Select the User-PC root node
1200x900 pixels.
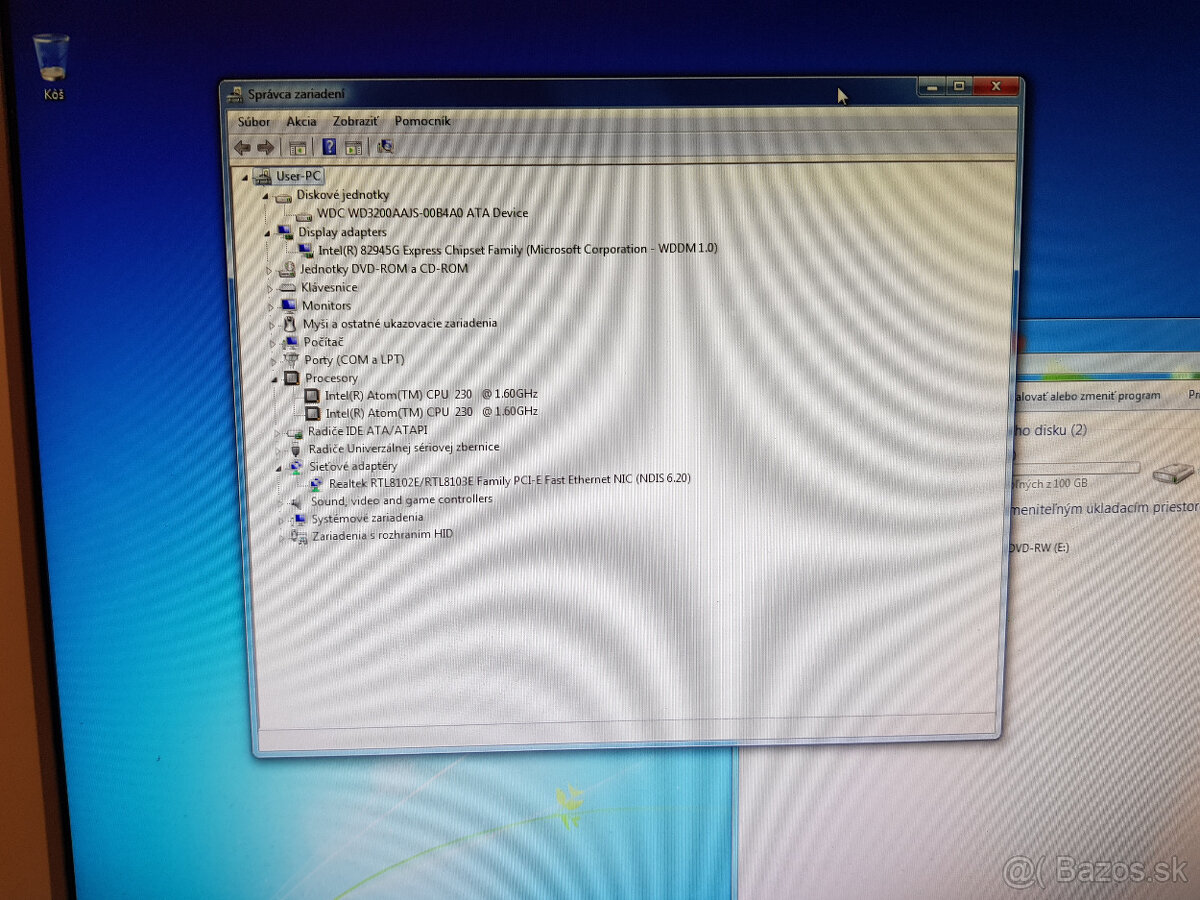pos(298,177)
